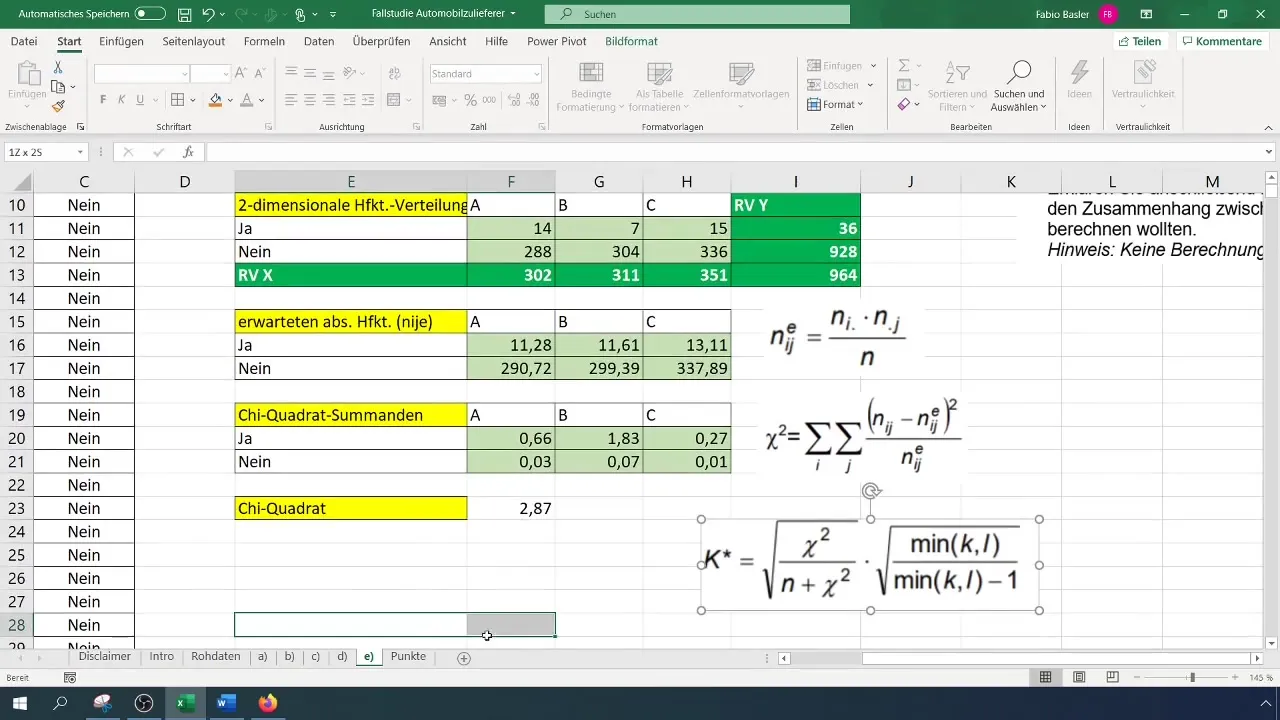The image size is (1280, 720).
Task: Click the percent style icon
Action: pos(470,100)
